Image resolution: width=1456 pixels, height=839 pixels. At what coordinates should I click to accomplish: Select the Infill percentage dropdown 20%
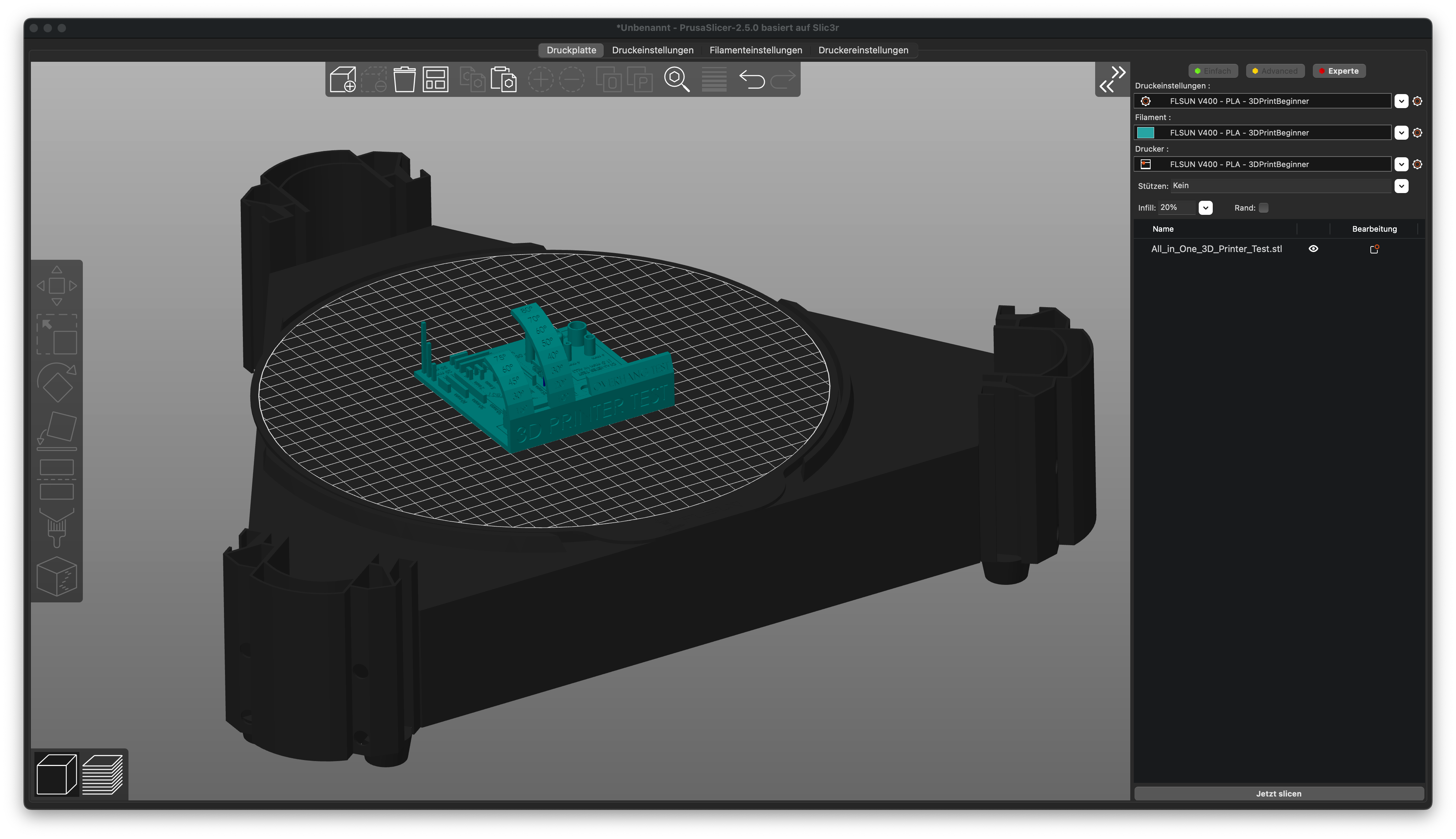[1205, 207]
